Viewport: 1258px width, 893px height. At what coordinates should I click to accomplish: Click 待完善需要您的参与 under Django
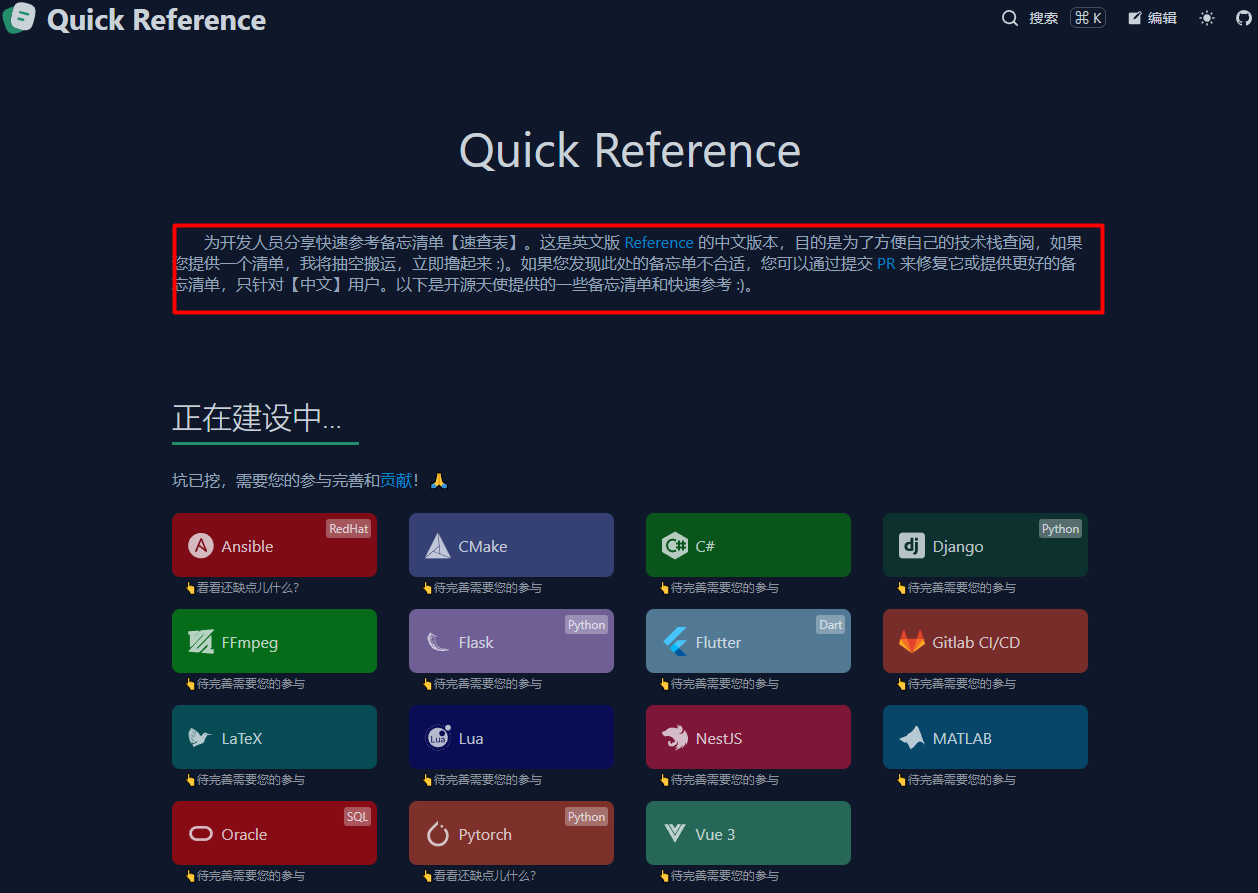961,588
